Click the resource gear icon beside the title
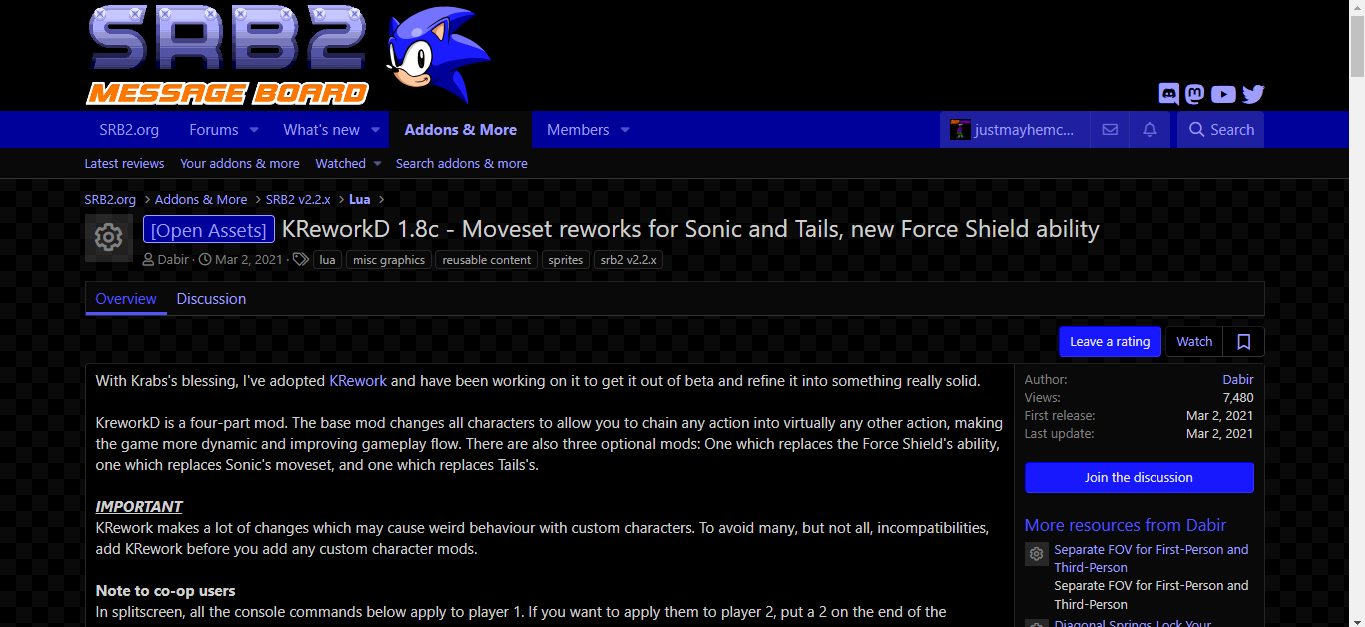Image resolution: width=1365 pixels, height=627 pixels. pos(109,238)
